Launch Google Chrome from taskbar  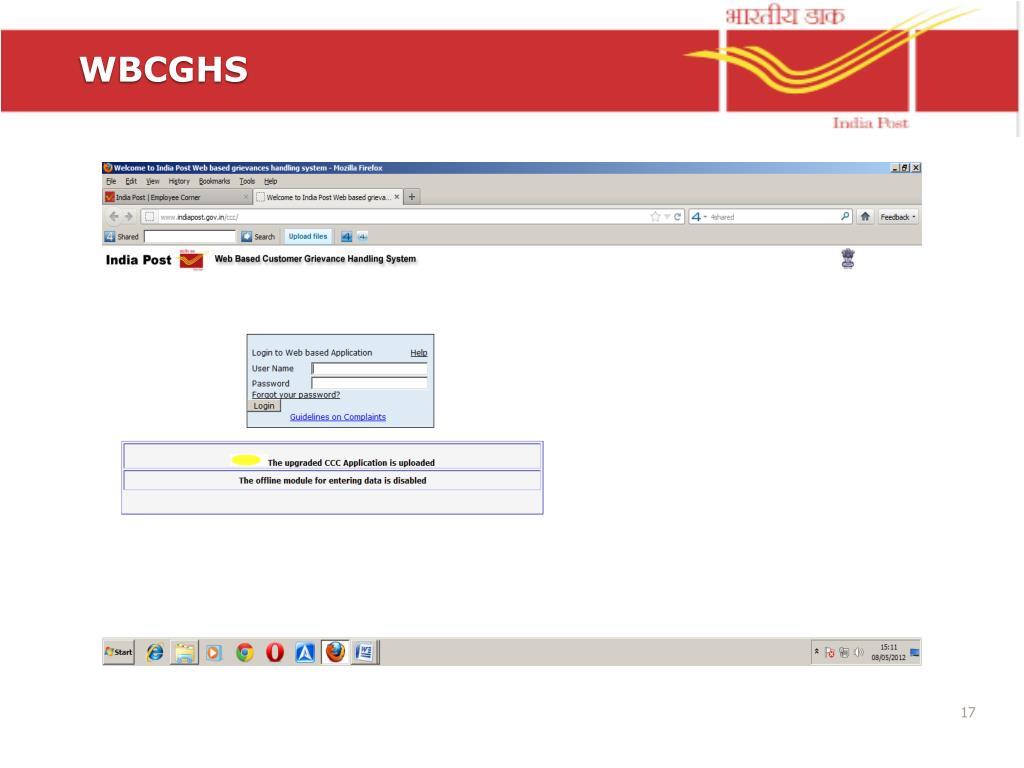245,652
